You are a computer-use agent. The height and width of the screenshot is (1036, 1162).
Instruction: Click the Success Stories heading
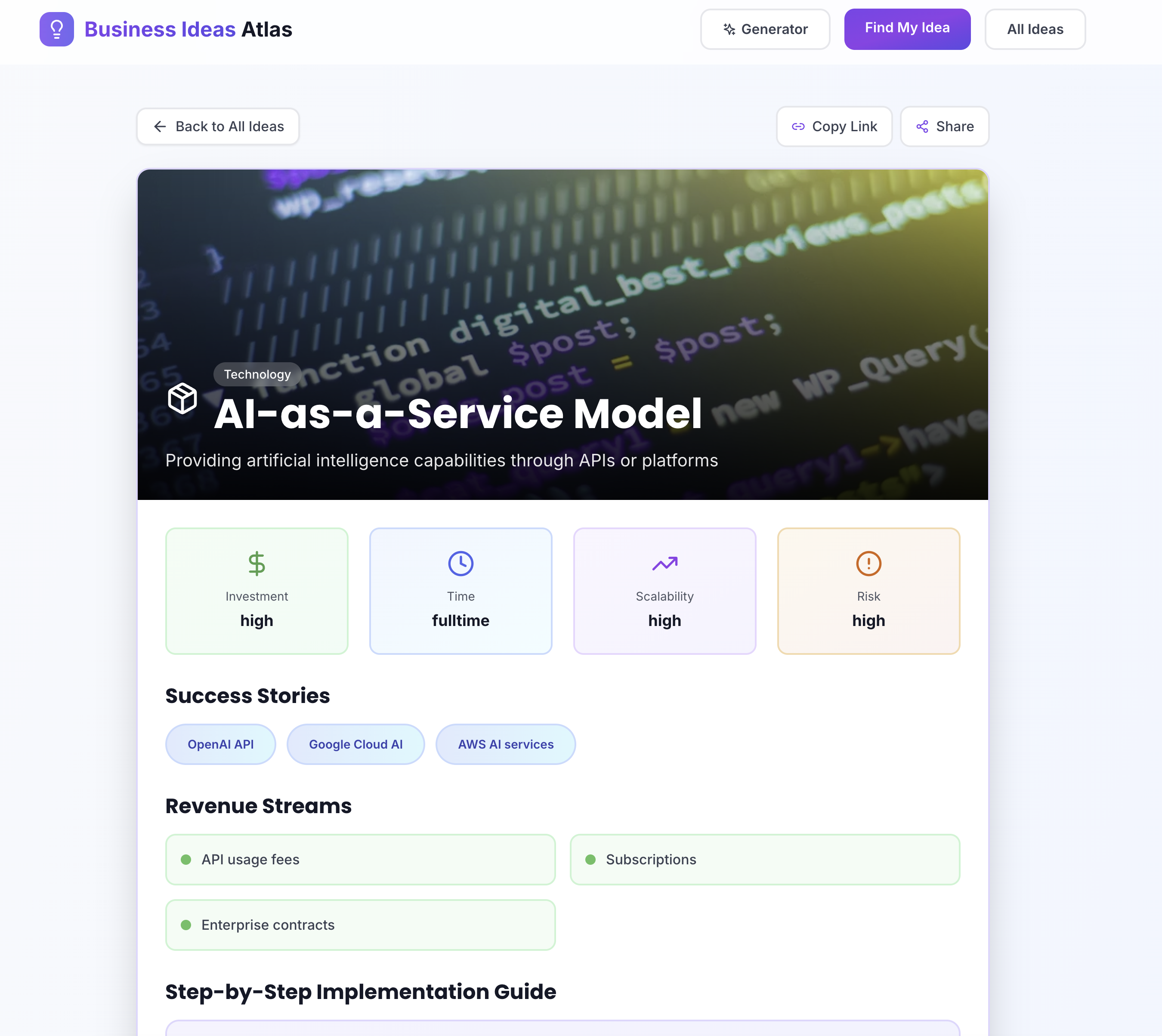[x=247, y=696]
